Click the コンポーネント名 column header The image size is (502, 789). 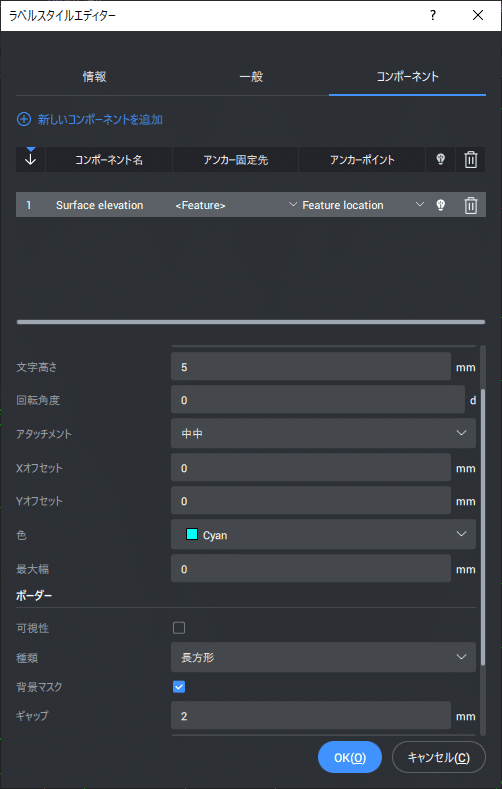[x=109, y=160]
